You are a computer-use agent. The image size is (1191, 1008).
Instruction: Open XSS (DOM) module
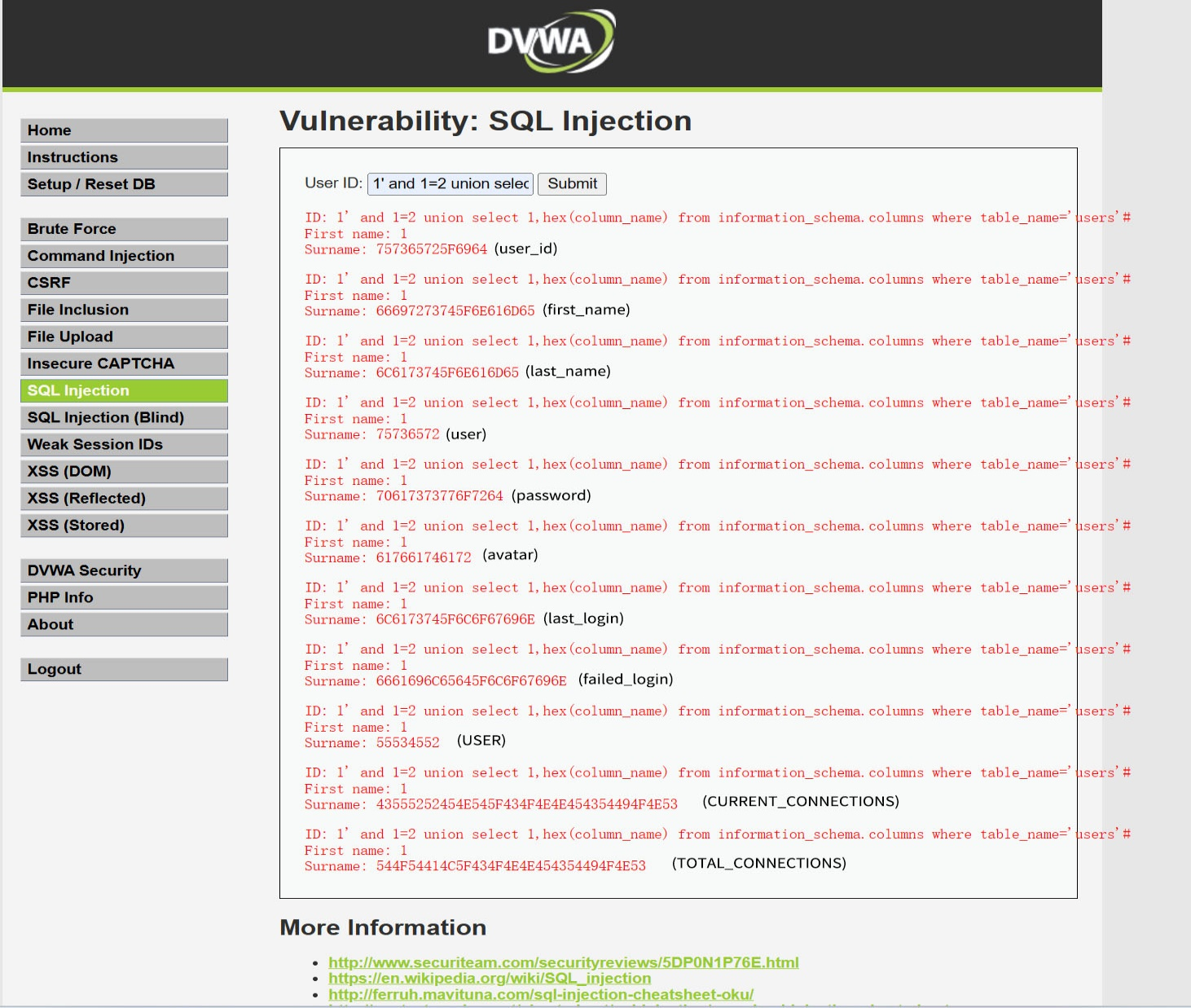(x=124, y=471)
